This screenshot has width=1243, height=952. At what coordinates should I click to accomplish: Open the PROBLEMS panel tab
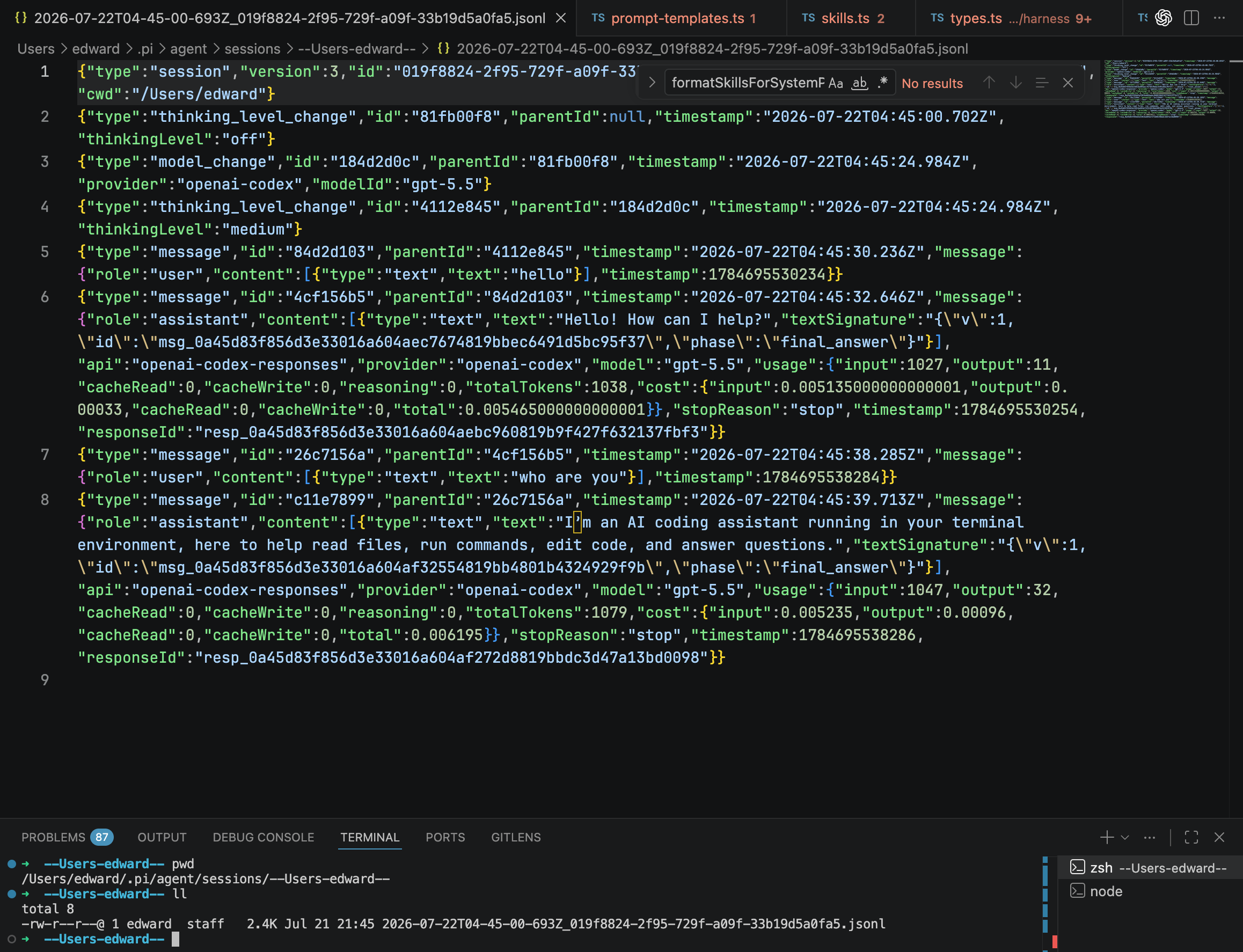click(x=67, y=837)
